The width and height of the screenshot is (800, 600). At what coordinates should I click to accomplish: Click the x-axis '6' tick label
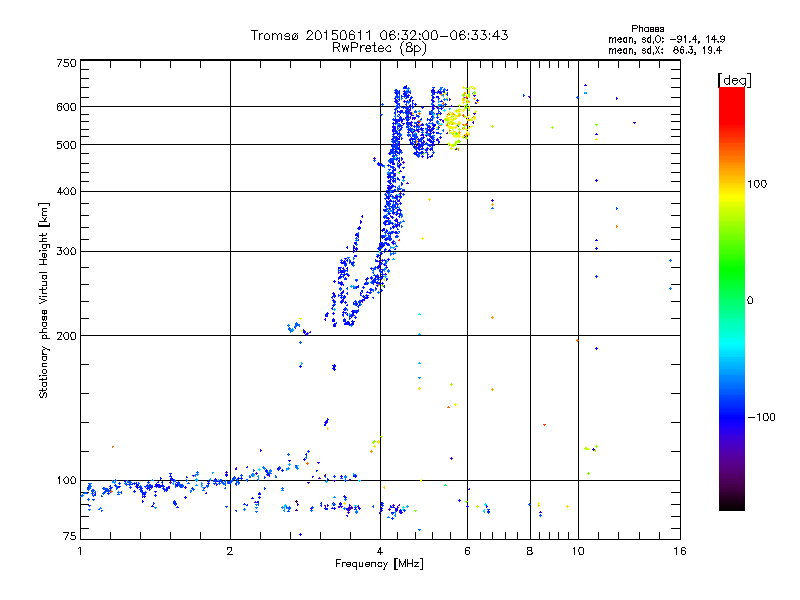tap(467, 551)
